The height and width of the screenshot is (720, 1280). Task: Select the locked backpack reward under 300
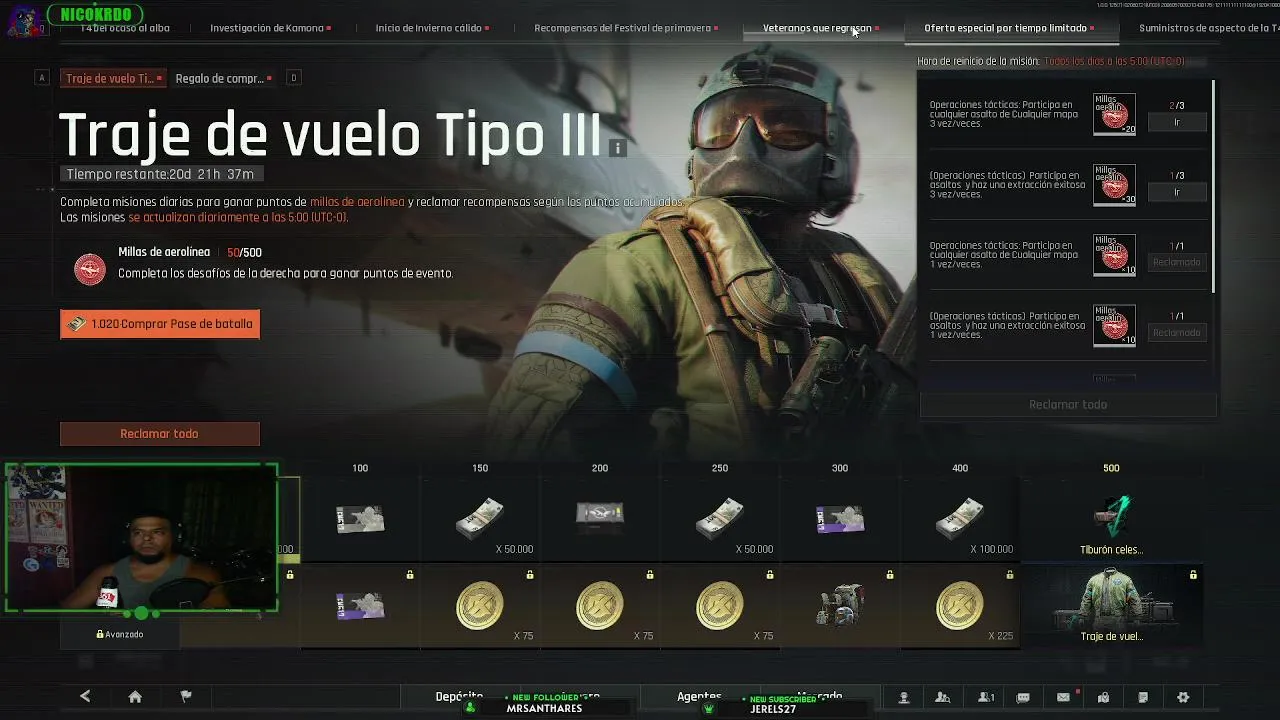pos(840,606)
